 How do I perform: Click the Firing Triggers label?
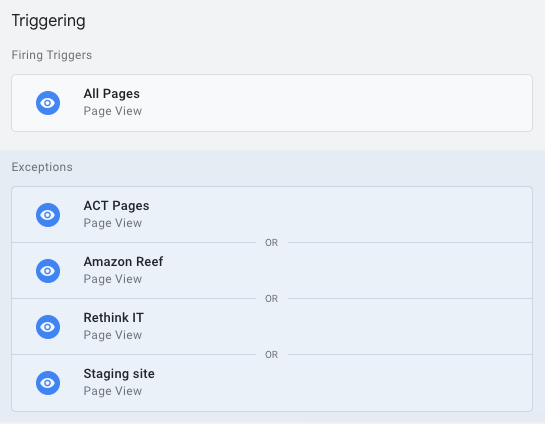(52, 55)
